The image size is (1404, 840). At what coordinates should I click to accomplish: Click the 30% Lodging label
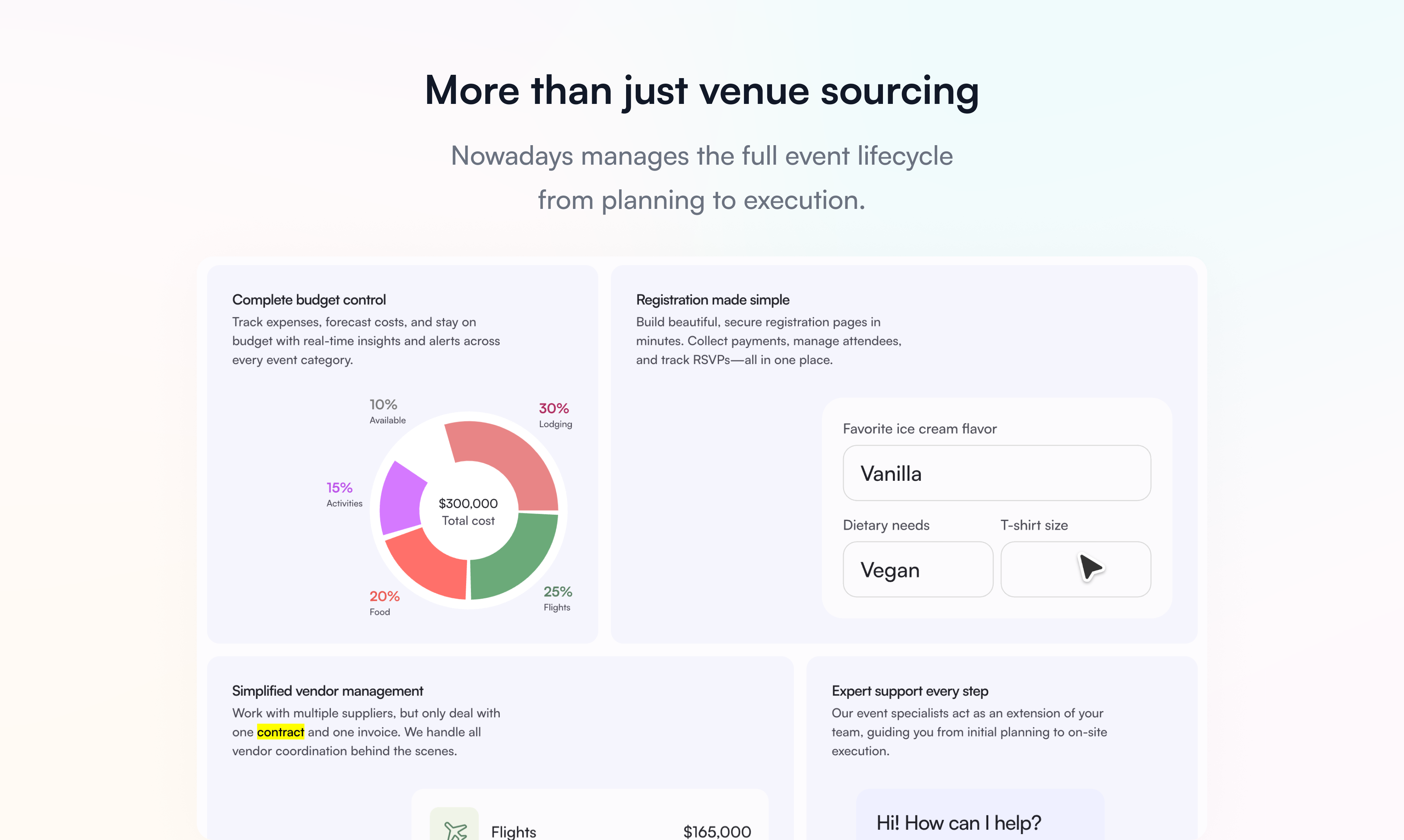(x=555, y=415)
